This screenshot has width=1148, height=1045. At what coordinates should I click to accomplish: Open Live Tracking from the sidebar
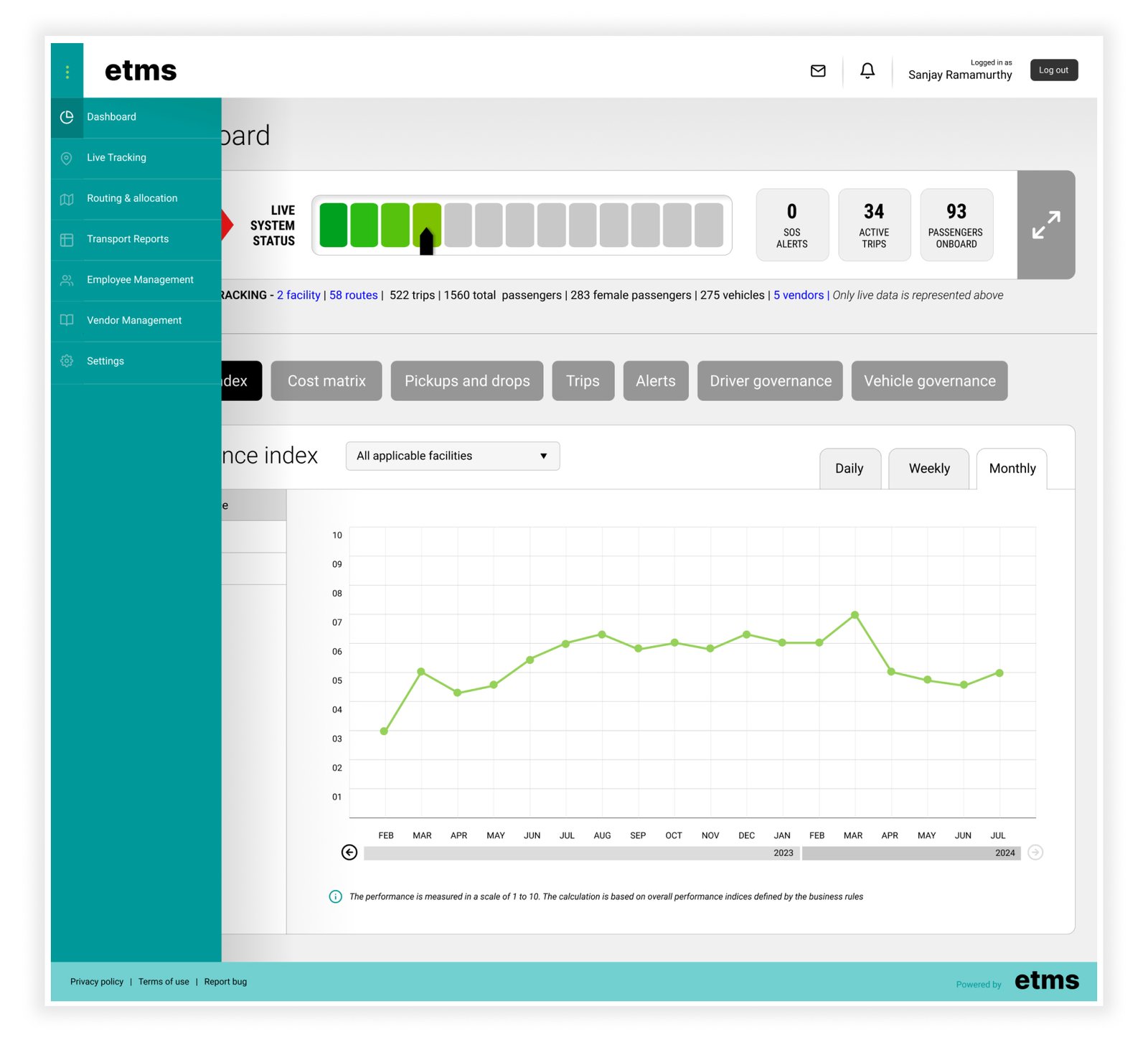(x=116, y=158)
